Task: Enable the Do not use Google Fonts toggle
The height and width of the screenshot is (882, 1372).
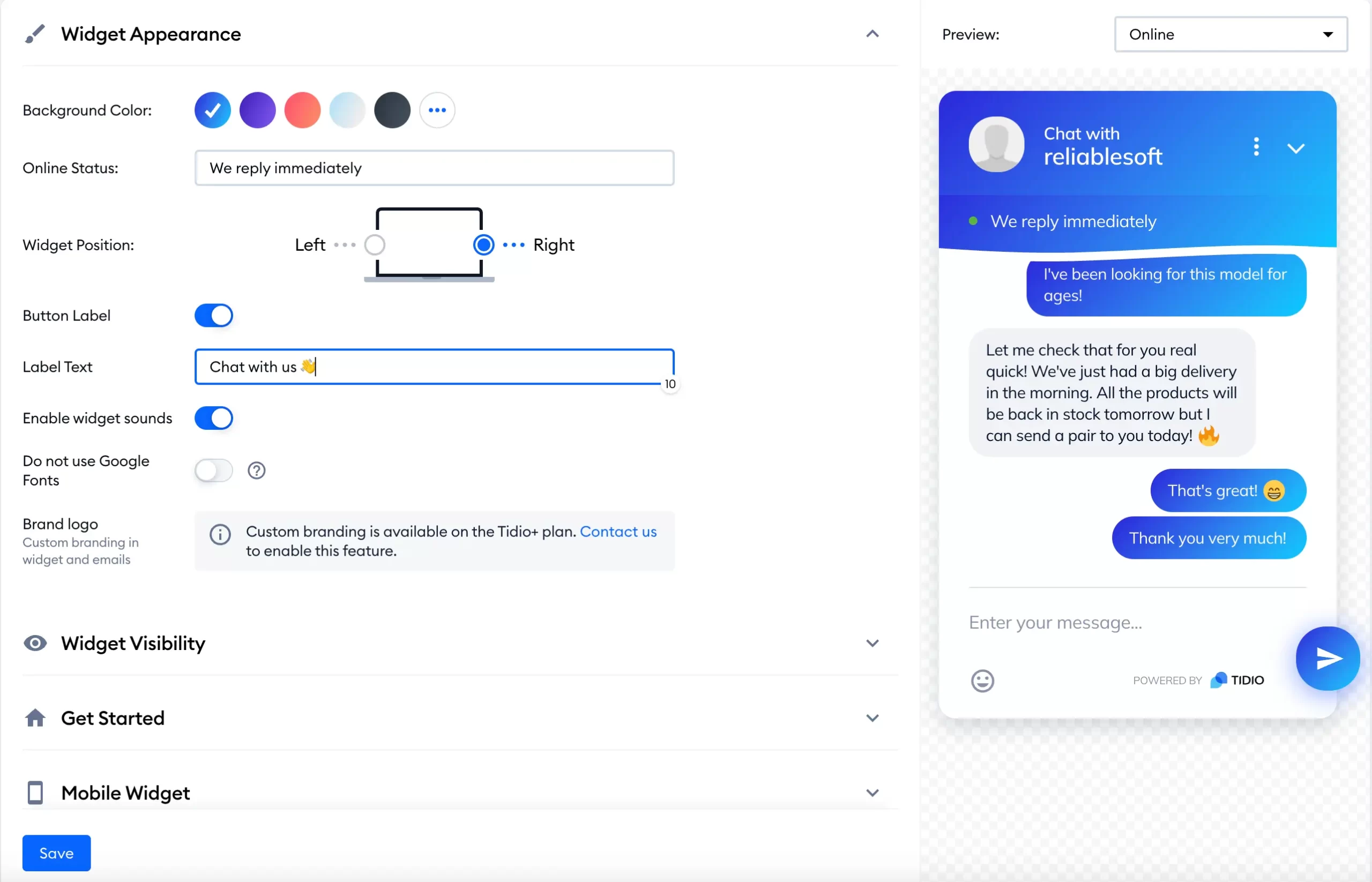Action: (x=213, y=470)
